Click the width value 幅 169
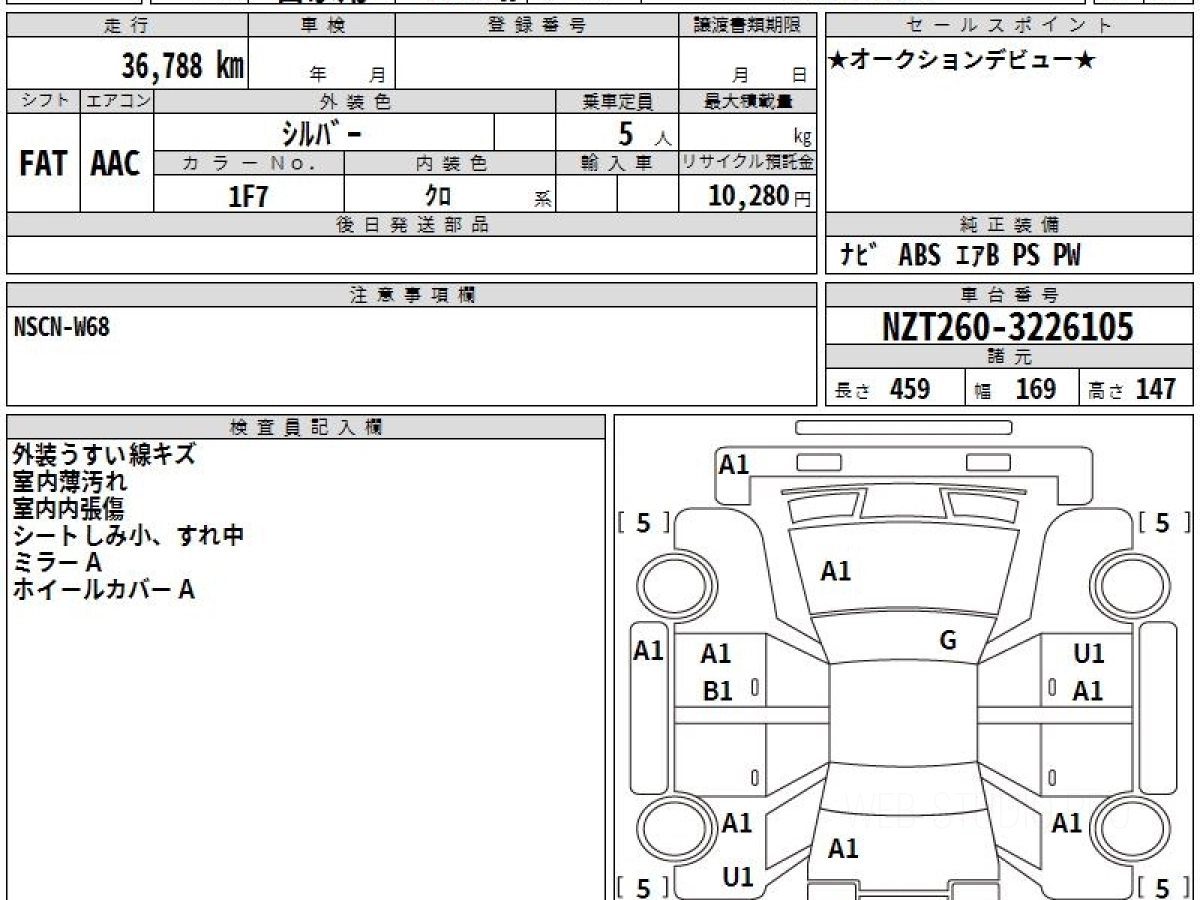This screenshot has width=1200, height=900. point(1015,389)
